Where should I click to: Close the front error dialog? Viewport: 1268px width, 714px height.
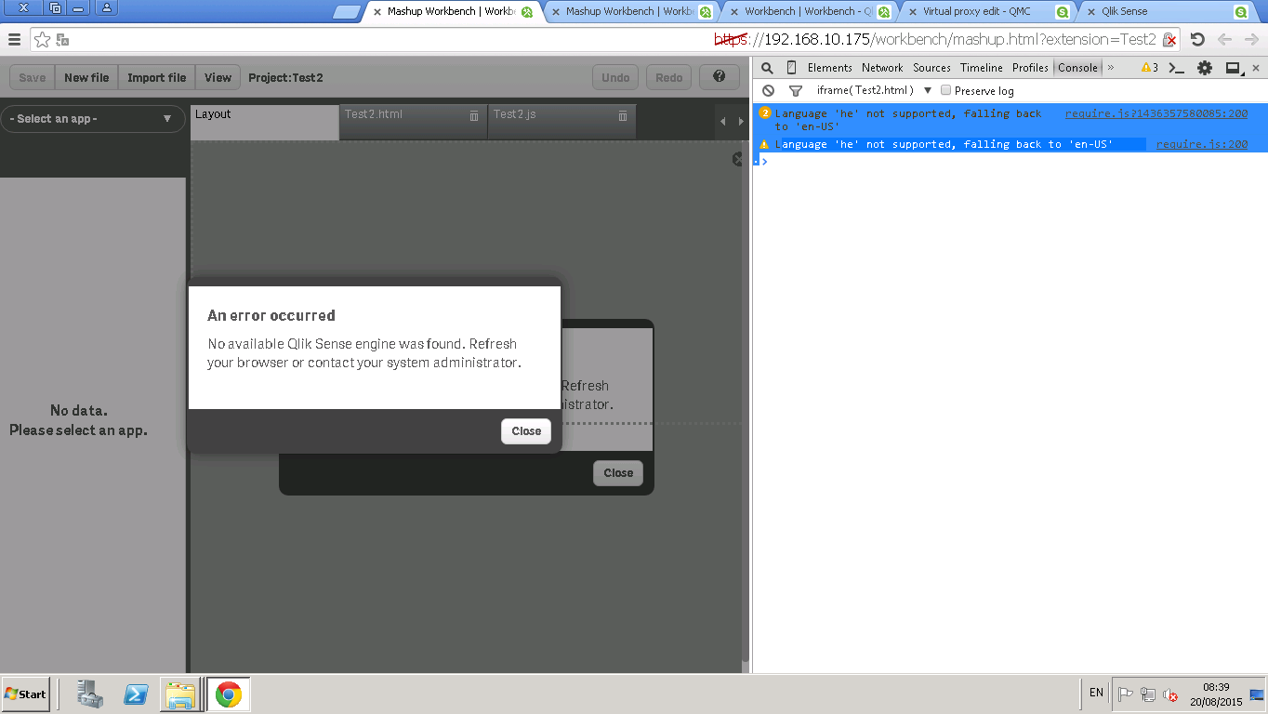tap(526, 431)
